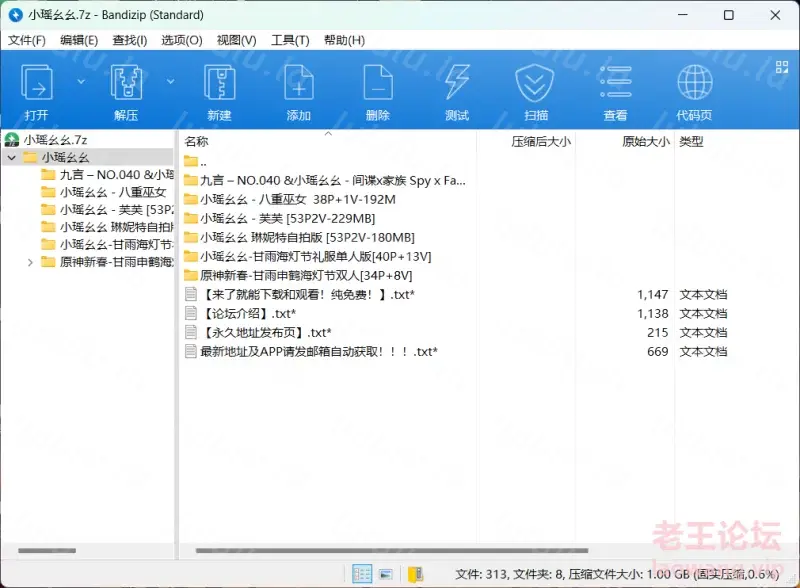Collapse the 小瑶幺幺 folder in tree

pos(12,158)
